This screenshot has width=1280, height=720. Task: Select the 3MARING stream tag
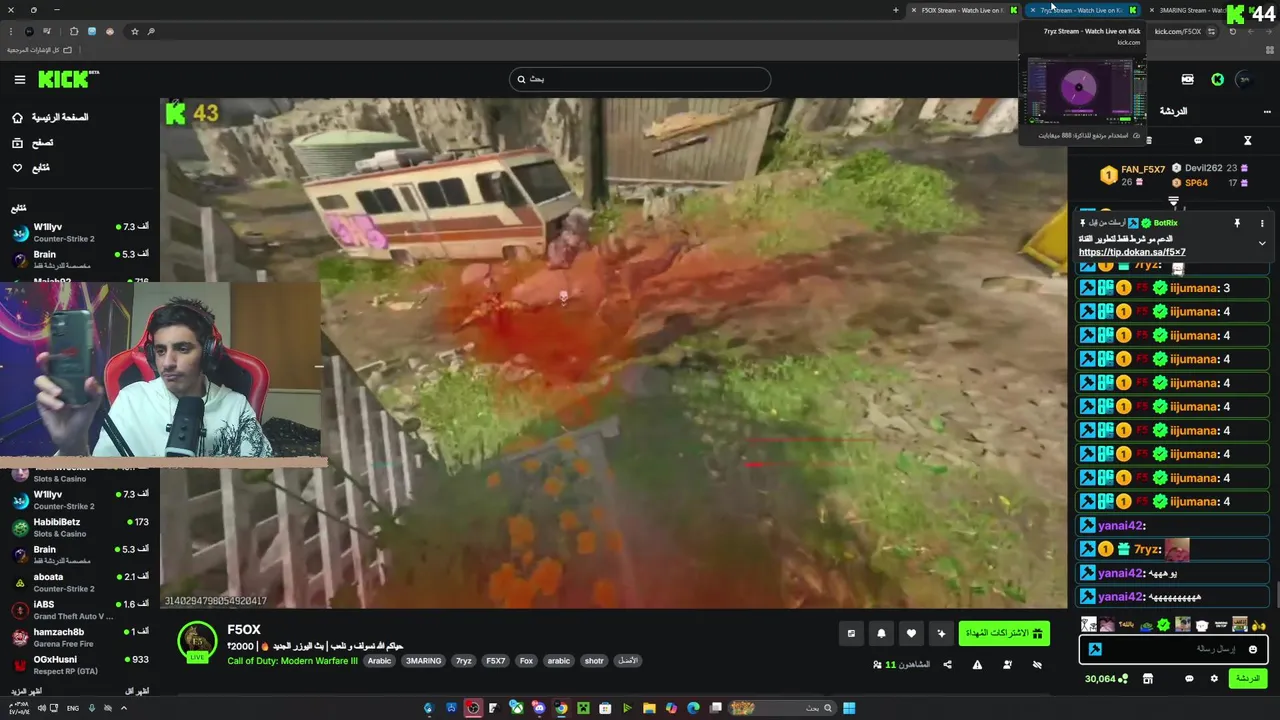[423, 661]
